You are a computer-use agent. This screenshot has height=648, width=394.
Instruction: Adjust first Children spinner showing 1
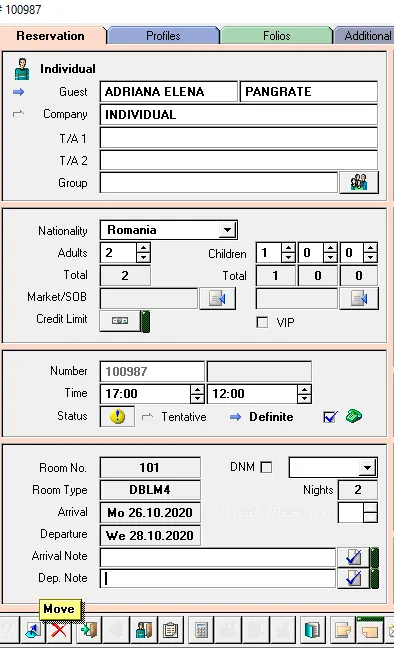(x=288, y=253)
